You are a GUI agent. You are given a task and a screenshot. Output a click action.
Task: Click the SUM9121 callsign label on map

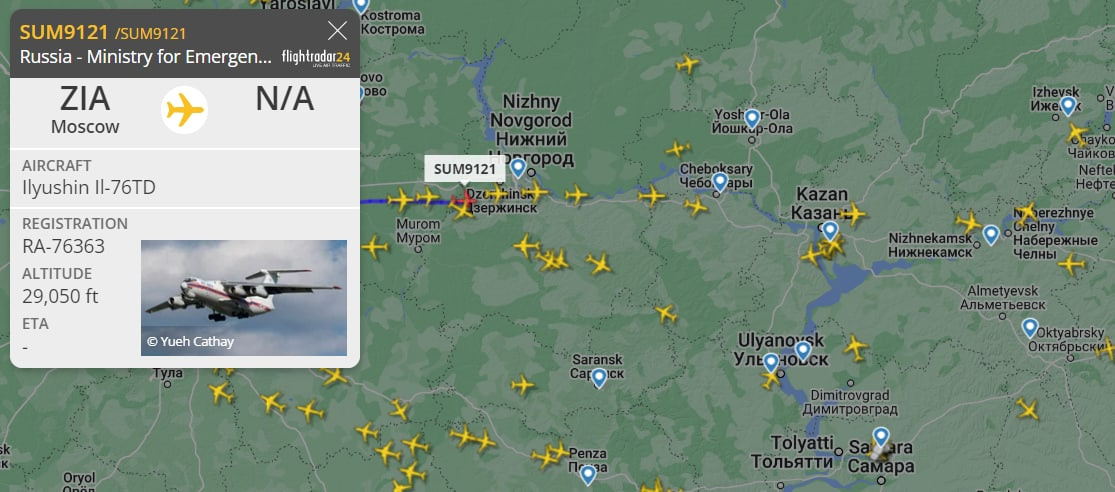point(464,169)
